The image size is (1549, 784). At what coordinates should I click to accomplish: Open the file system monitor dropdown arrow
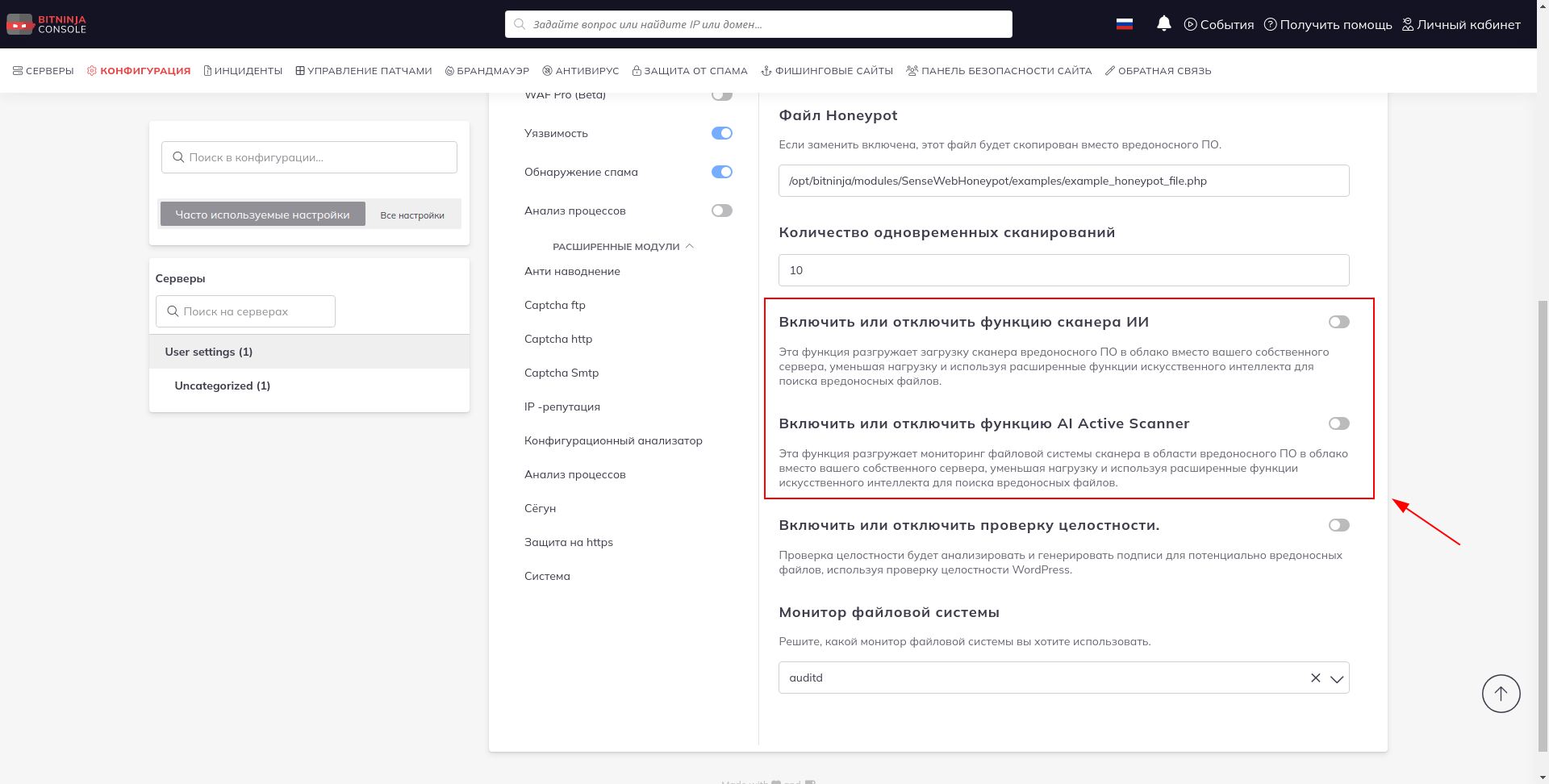point(1336,678)
